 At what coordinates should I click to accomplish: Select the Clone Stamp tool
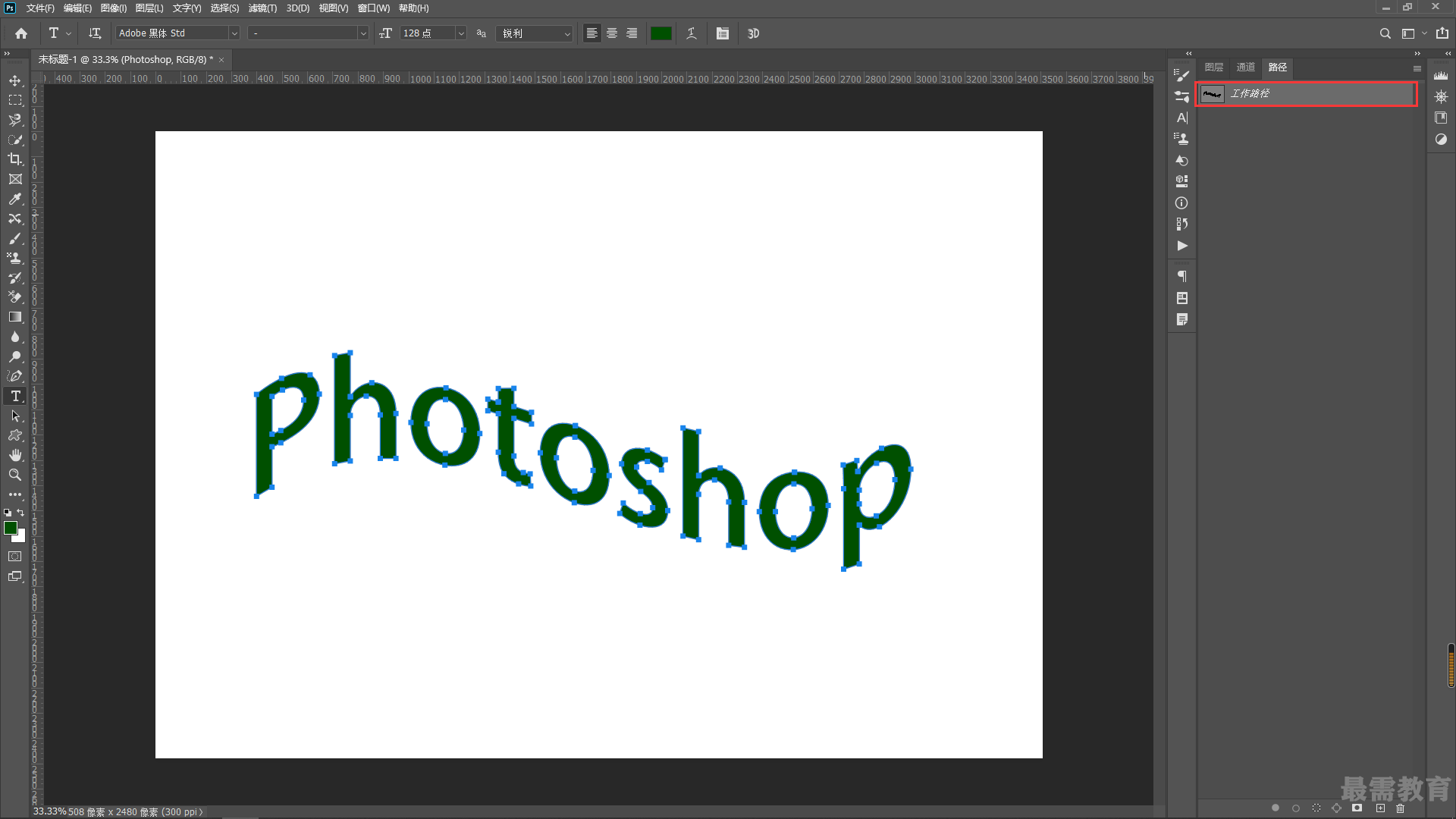(15, 258)
